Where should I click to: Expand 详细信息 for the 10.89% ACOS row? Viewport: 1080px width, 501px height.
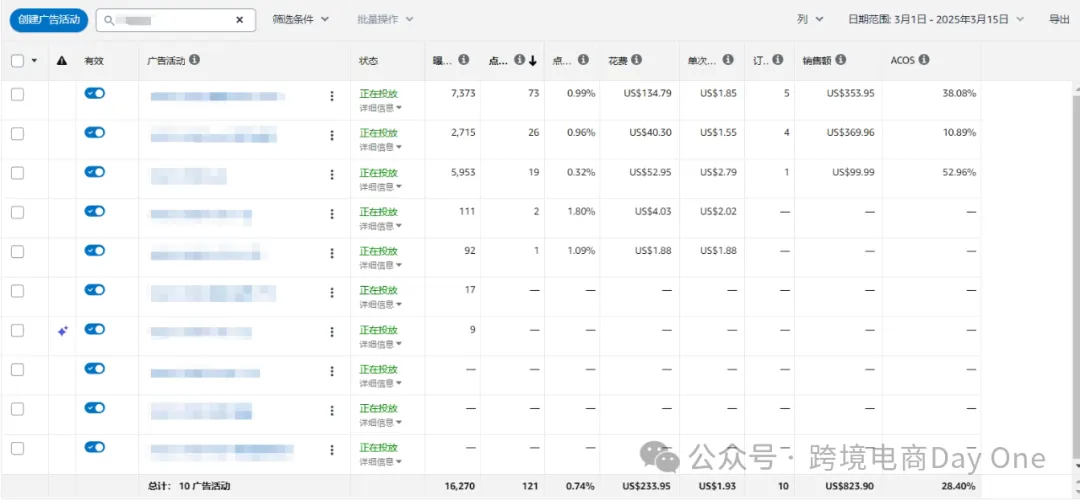(x=380, y=147)
